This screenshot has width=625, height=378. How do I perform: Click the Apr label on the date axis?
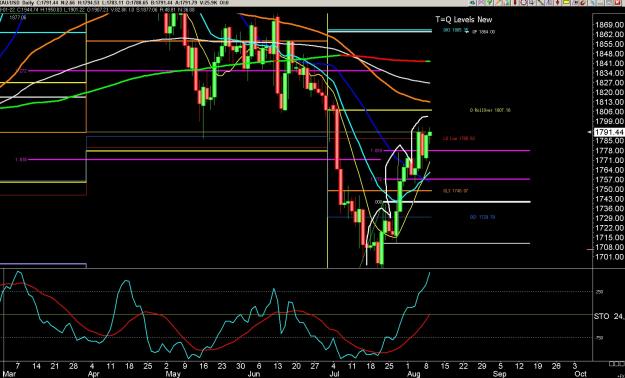[x=93, y=374]
